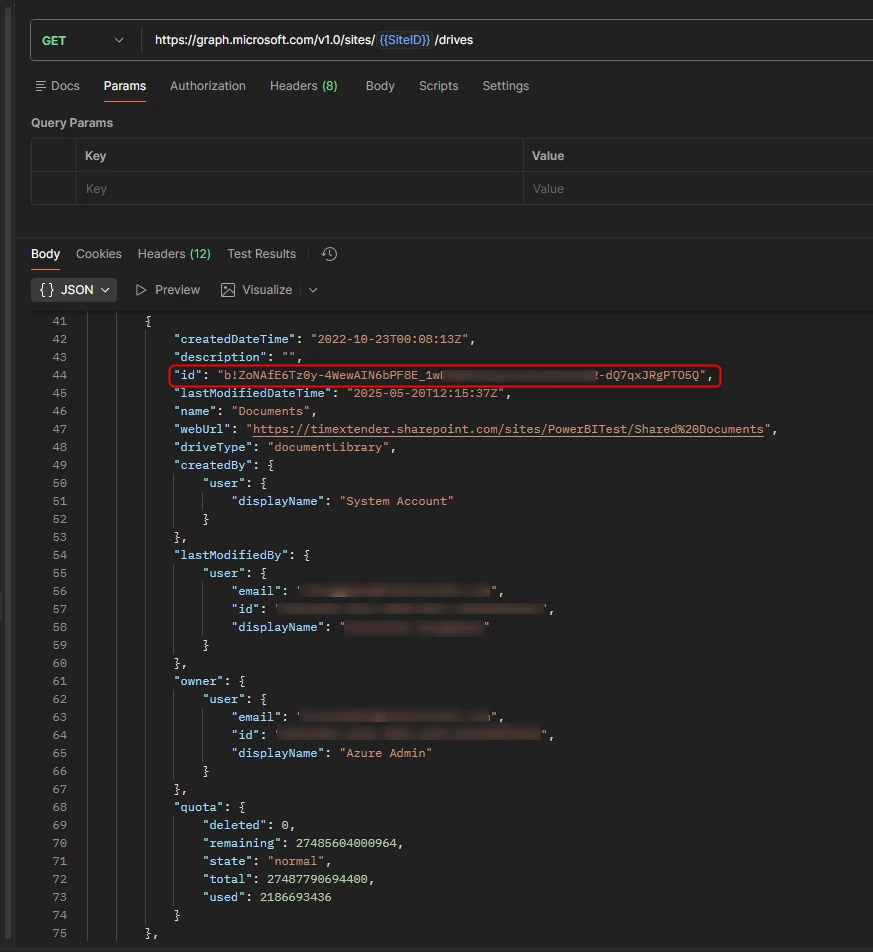
Task: Switch to the Authorization tab
Action: pyautogui.click(x=207, y=86)
